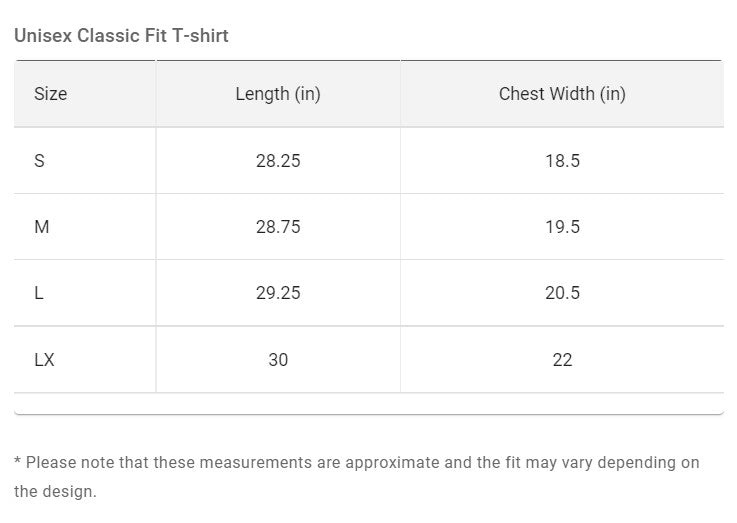
Task: Select the 'S' size cell
Action: (x=40, y=160)
